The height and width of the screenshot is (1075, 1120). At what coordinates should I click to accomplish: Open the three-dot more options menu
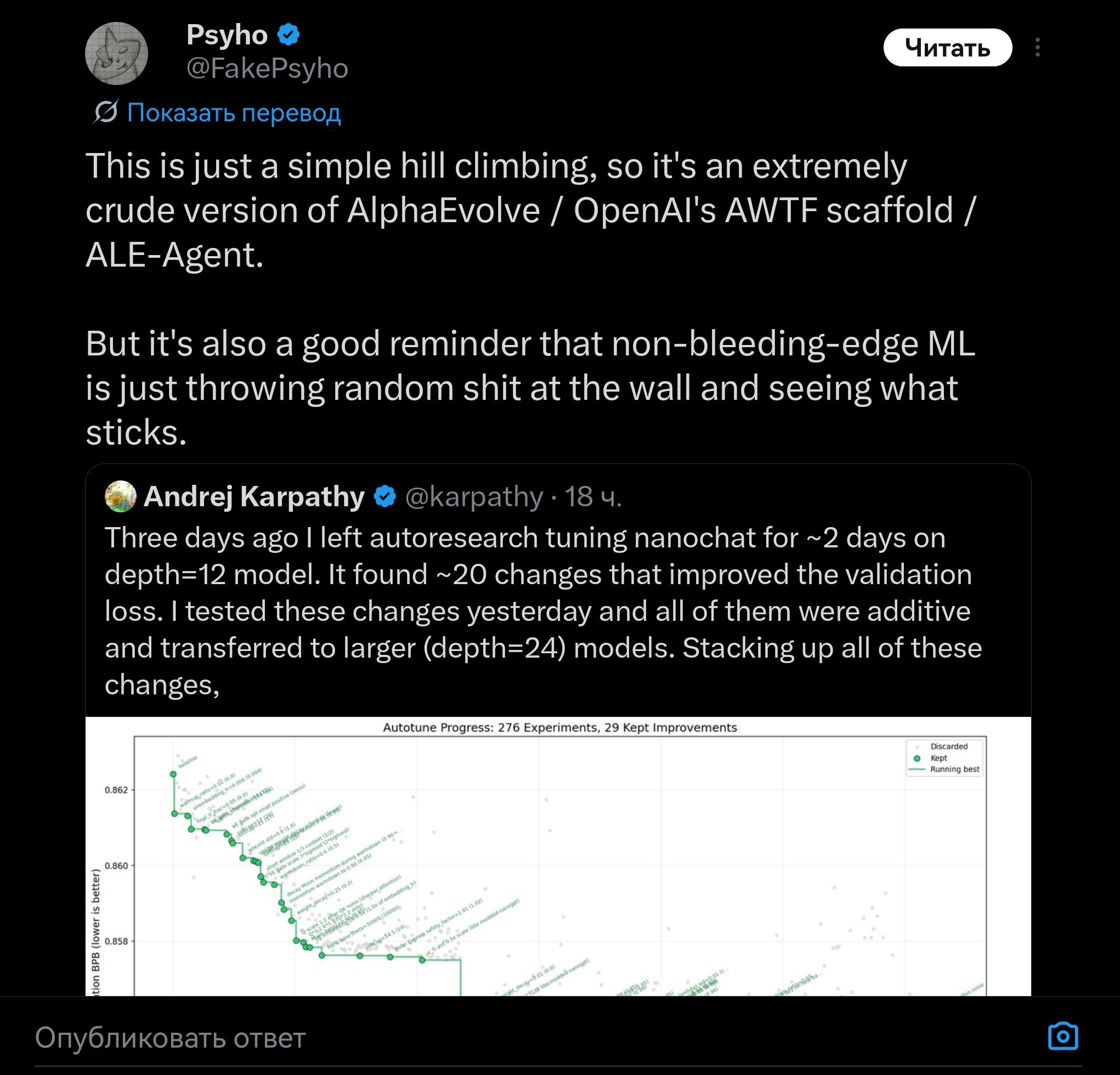pyautogui.click(x=1037, y=47)
